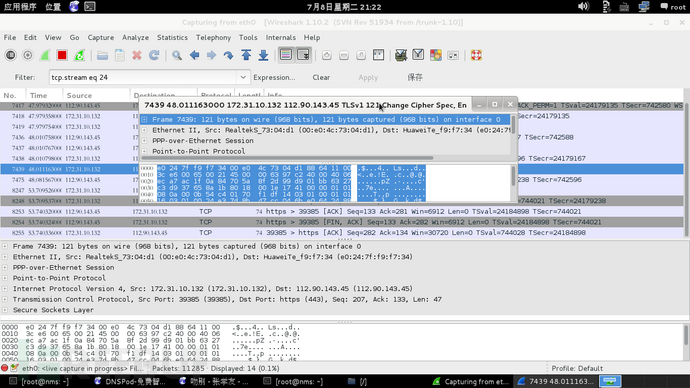The height and width of the screenshot is (388, 690).
Task: Expand Transmission Control Protocol row
Action: pos(5,299)
